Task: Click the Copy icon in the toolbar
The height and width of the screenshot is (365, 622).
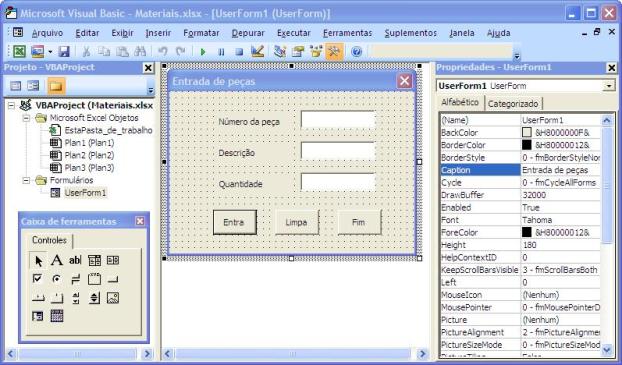Action: pyautogui.click(x=104, y=52)
